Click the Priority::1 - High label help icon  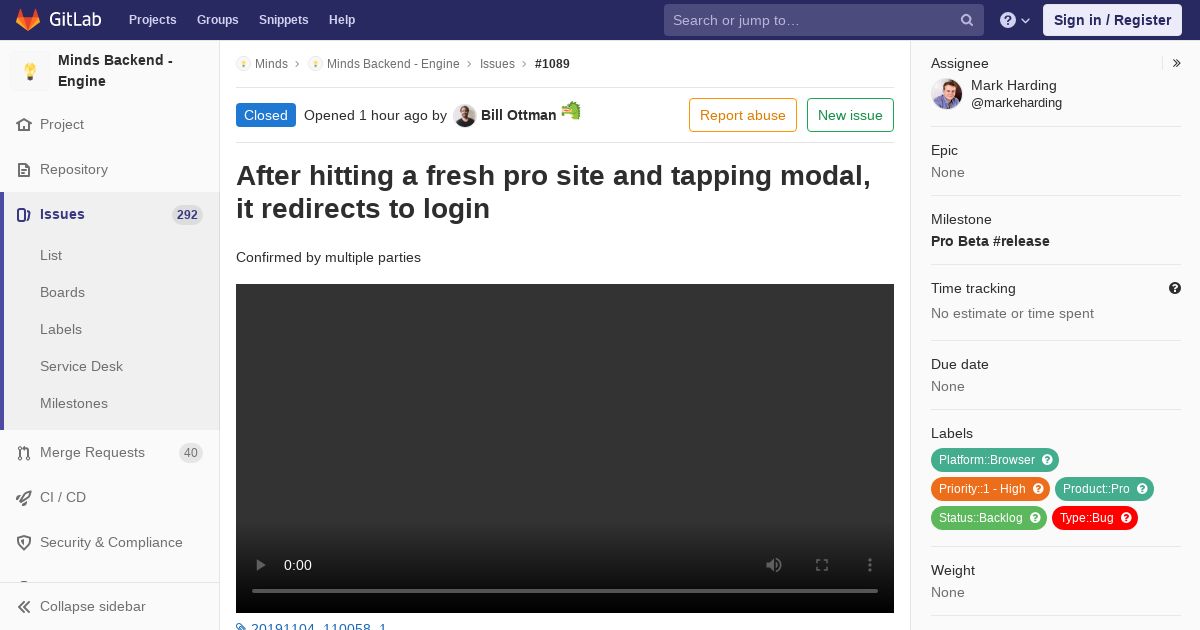pos(1038,489)
